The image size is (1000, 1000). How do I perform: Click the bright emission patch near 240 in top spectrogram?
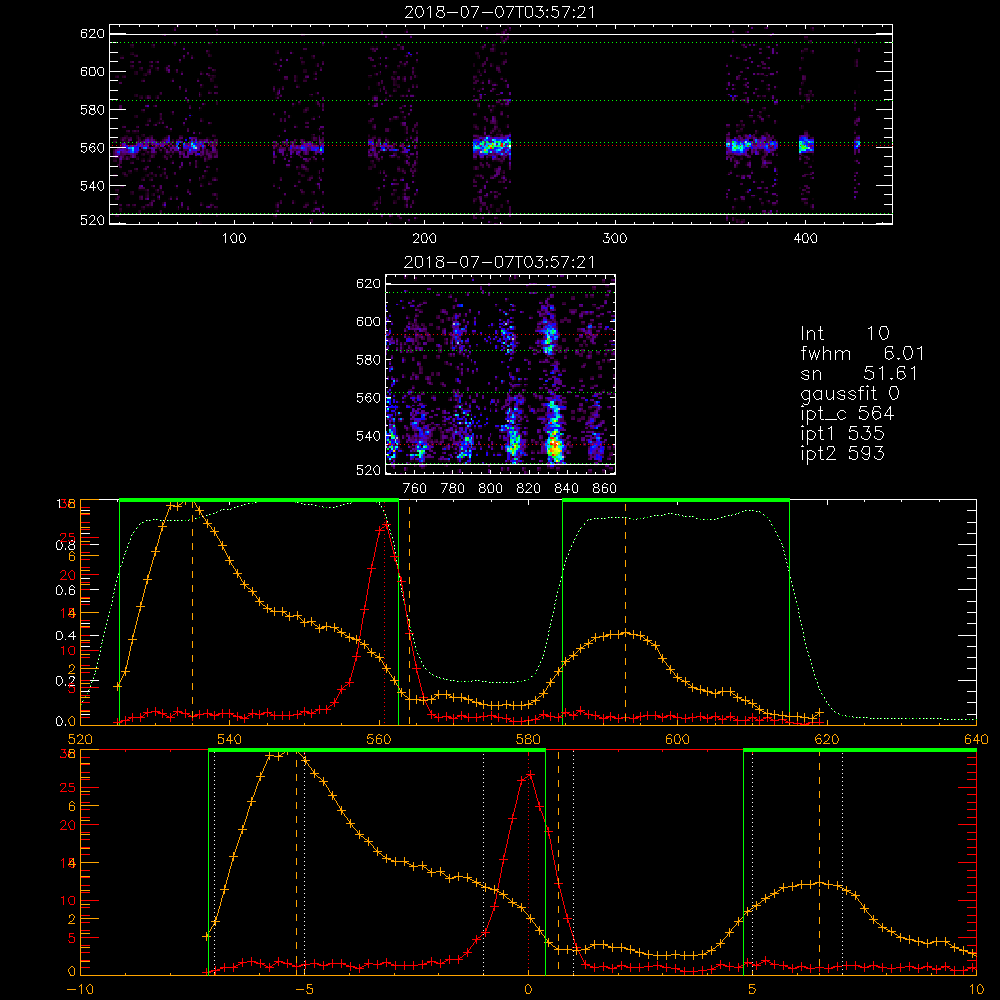click(x=492, y=145)
